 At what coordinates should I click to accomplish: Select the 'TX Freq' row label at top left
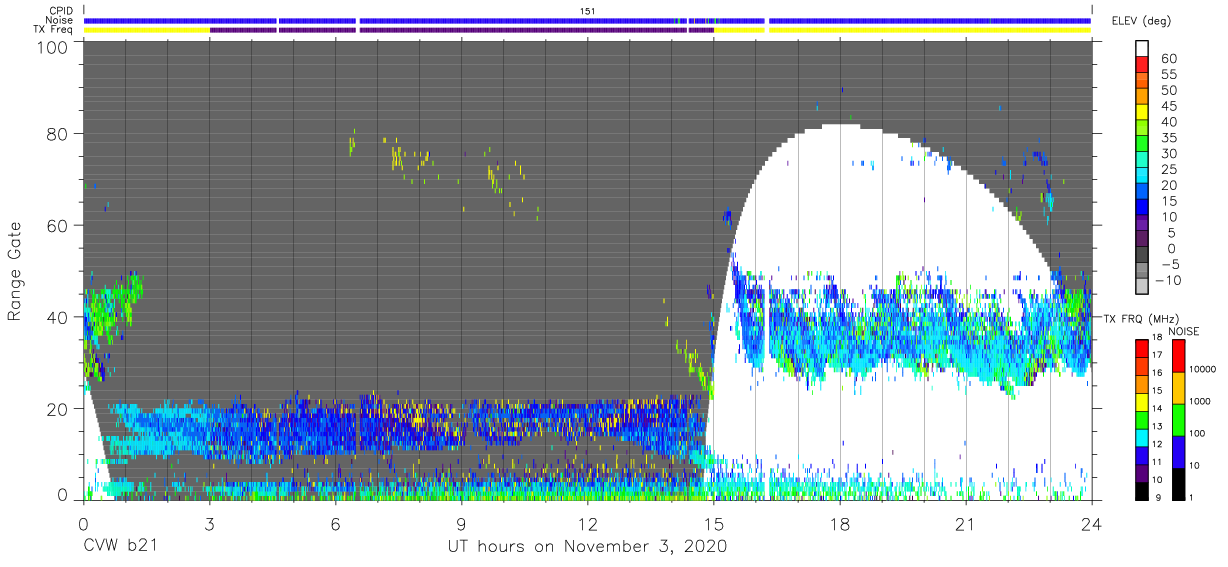pyautogui.click(x=55, y=29)
